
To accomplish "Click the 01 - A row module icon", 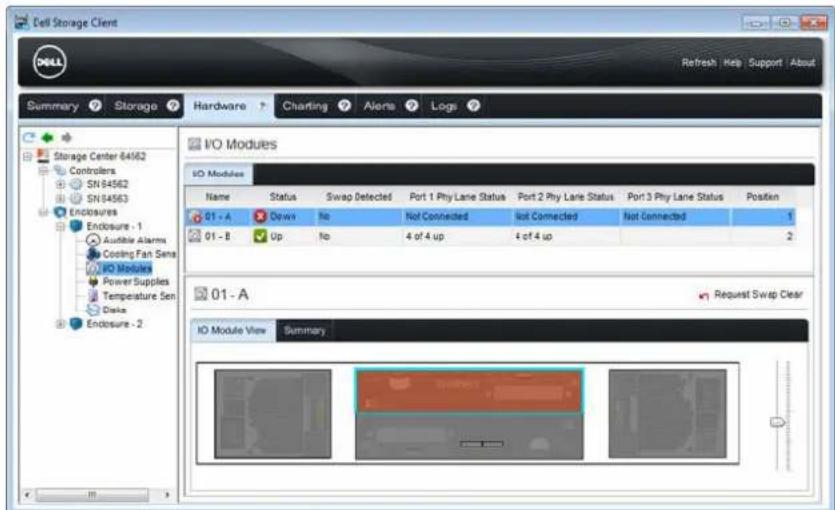I will (x=196, y=216).
